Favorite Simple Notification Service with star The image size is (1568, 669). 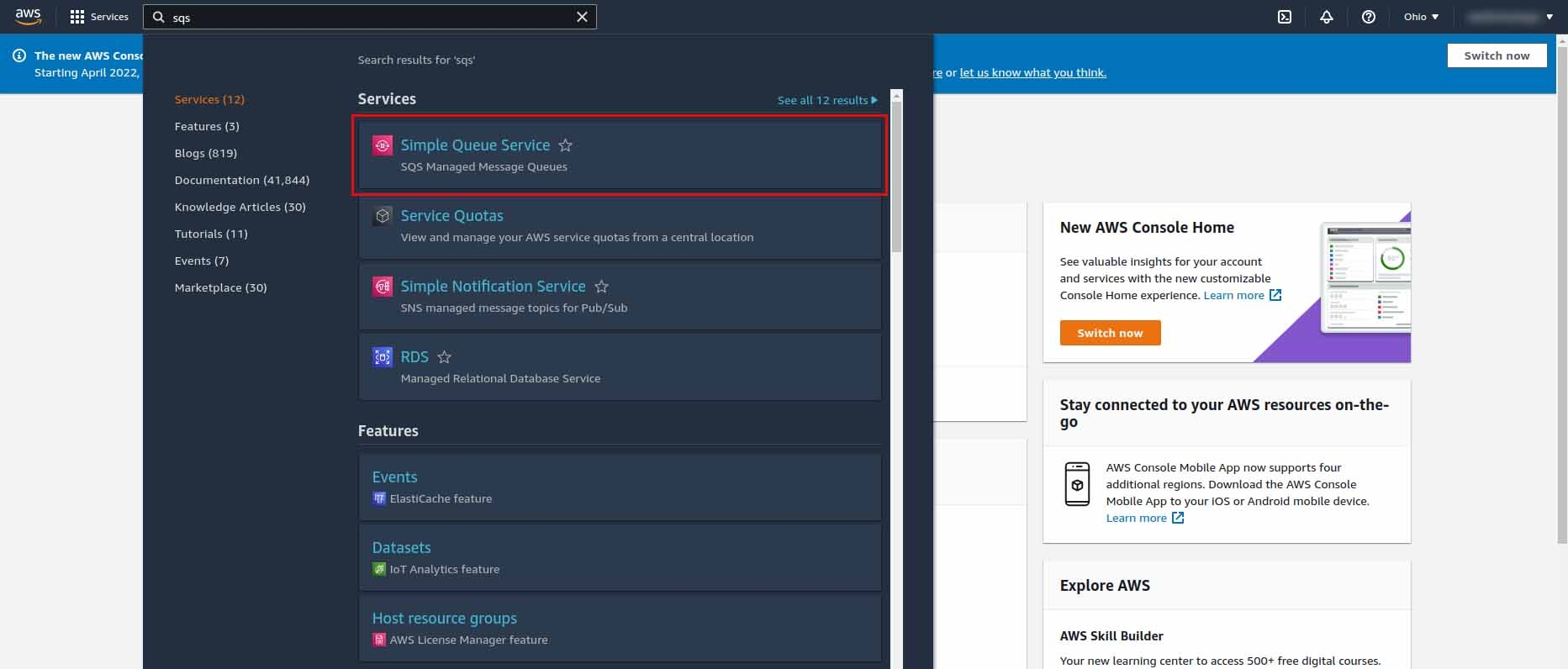pyautogui.click(x=601, y=287)
